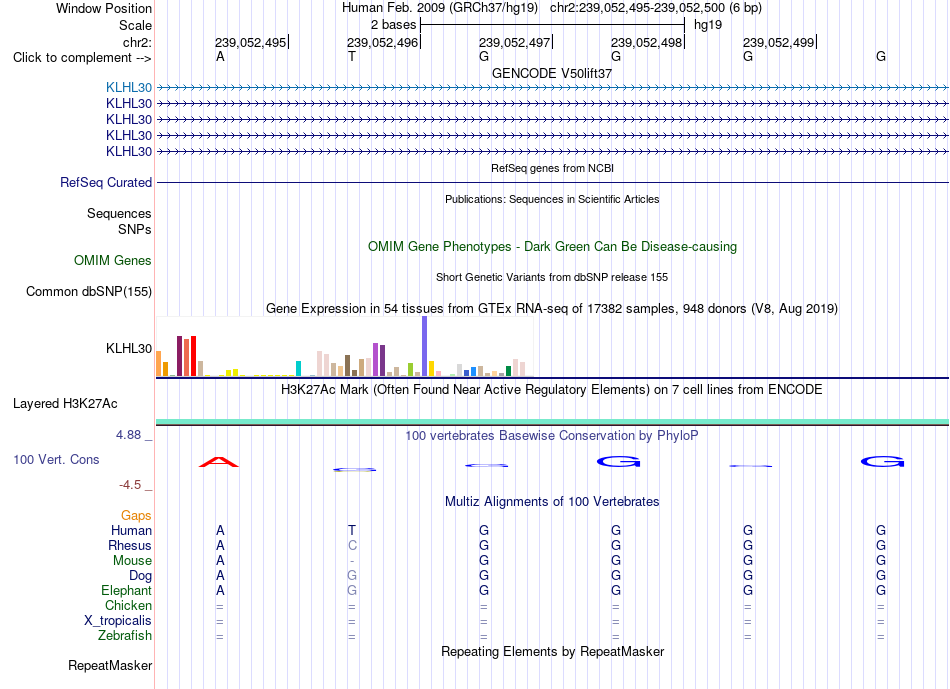Click the KLHL30 label beside GTEx bar chart

[x=128, y=348]
